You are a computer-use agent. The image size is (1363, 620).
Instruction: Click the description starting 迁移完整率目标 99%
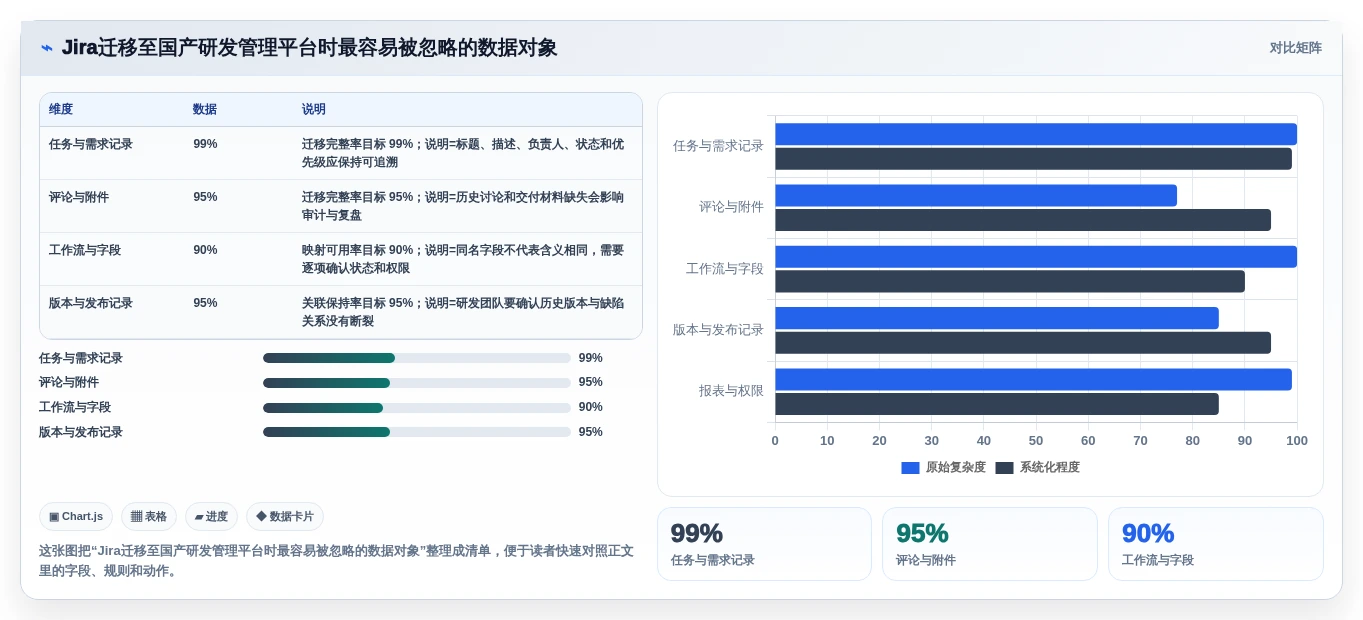pos(464,153)
